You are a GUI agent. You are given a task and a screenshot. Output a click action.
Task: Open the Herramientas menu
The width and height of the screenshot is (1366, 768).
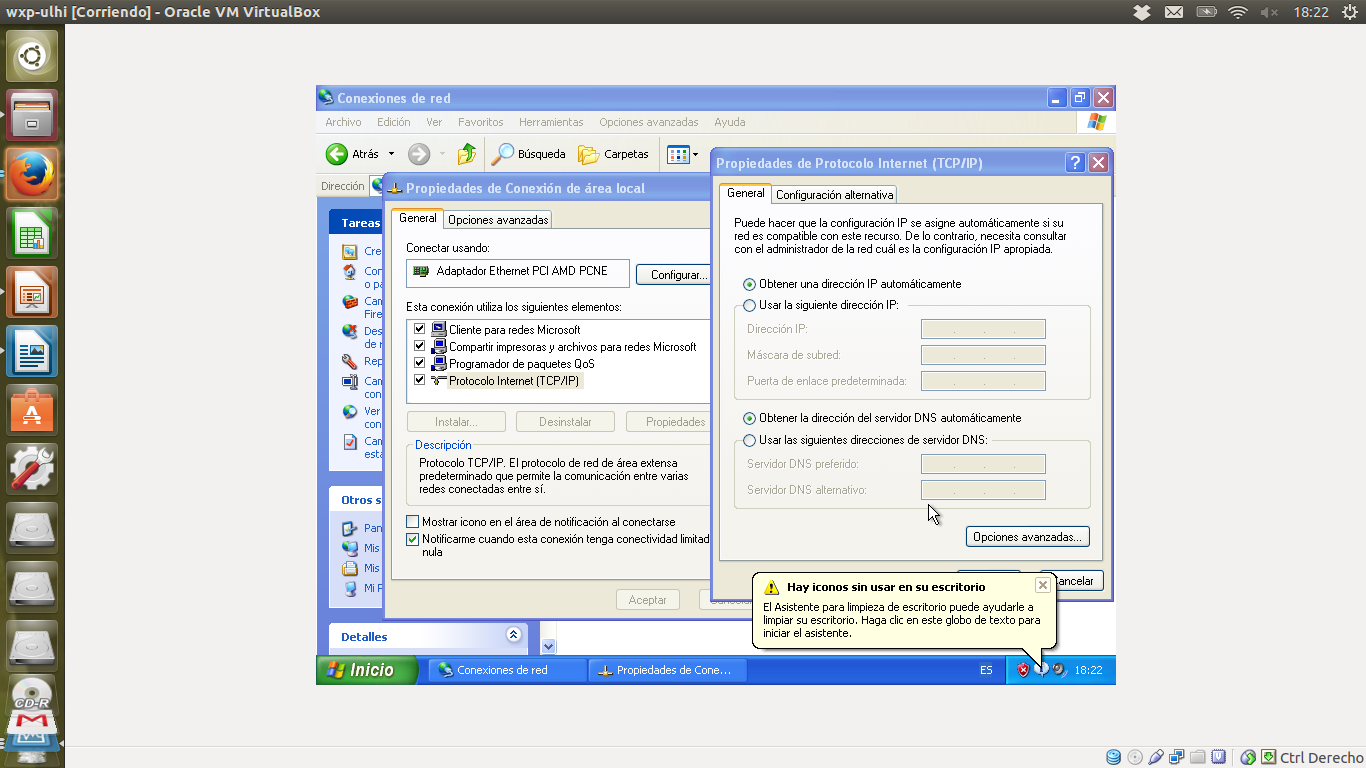[551, 122]
